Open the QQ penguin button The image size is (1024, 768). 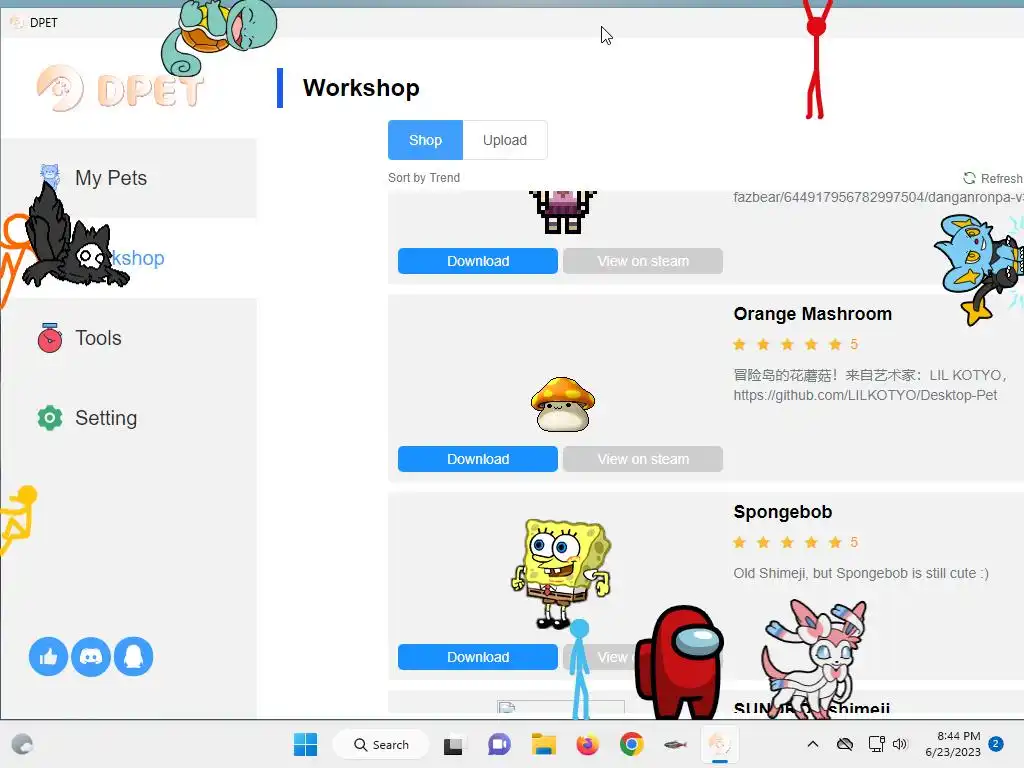[133, 656]
